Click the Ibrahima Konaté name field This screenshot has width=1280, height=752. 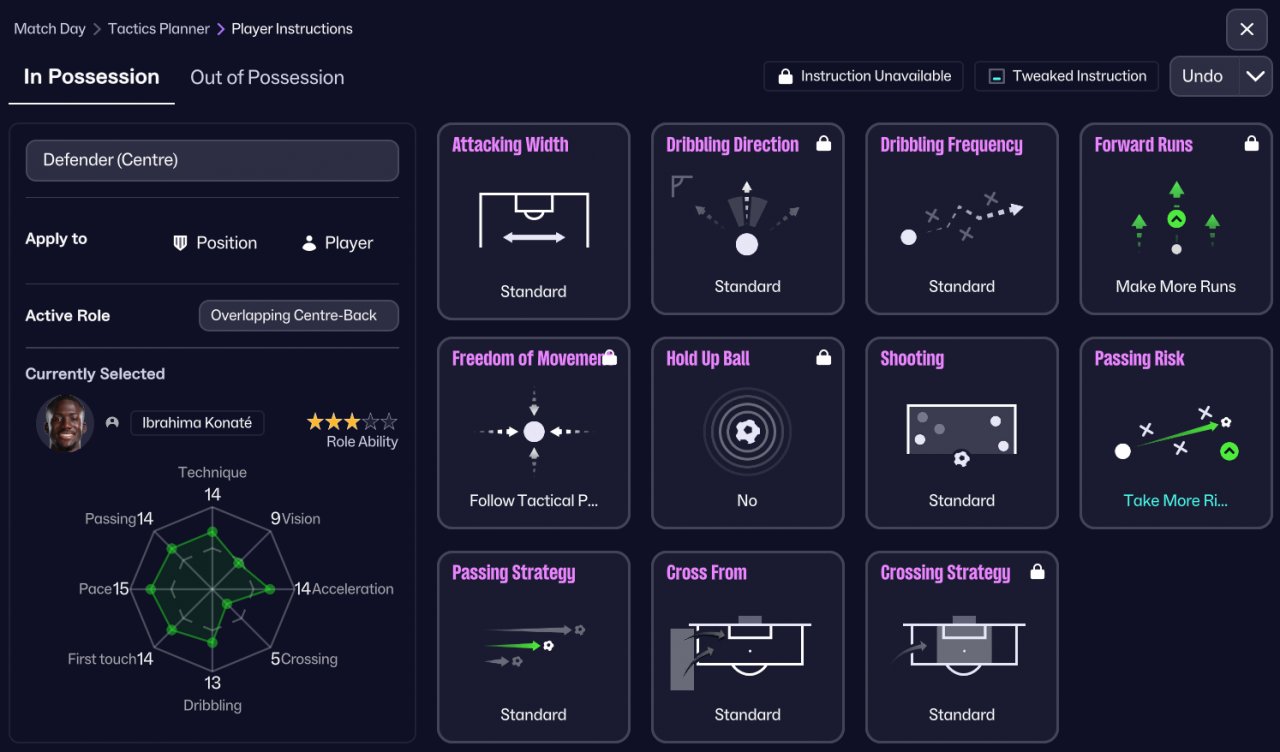point(197,423)
